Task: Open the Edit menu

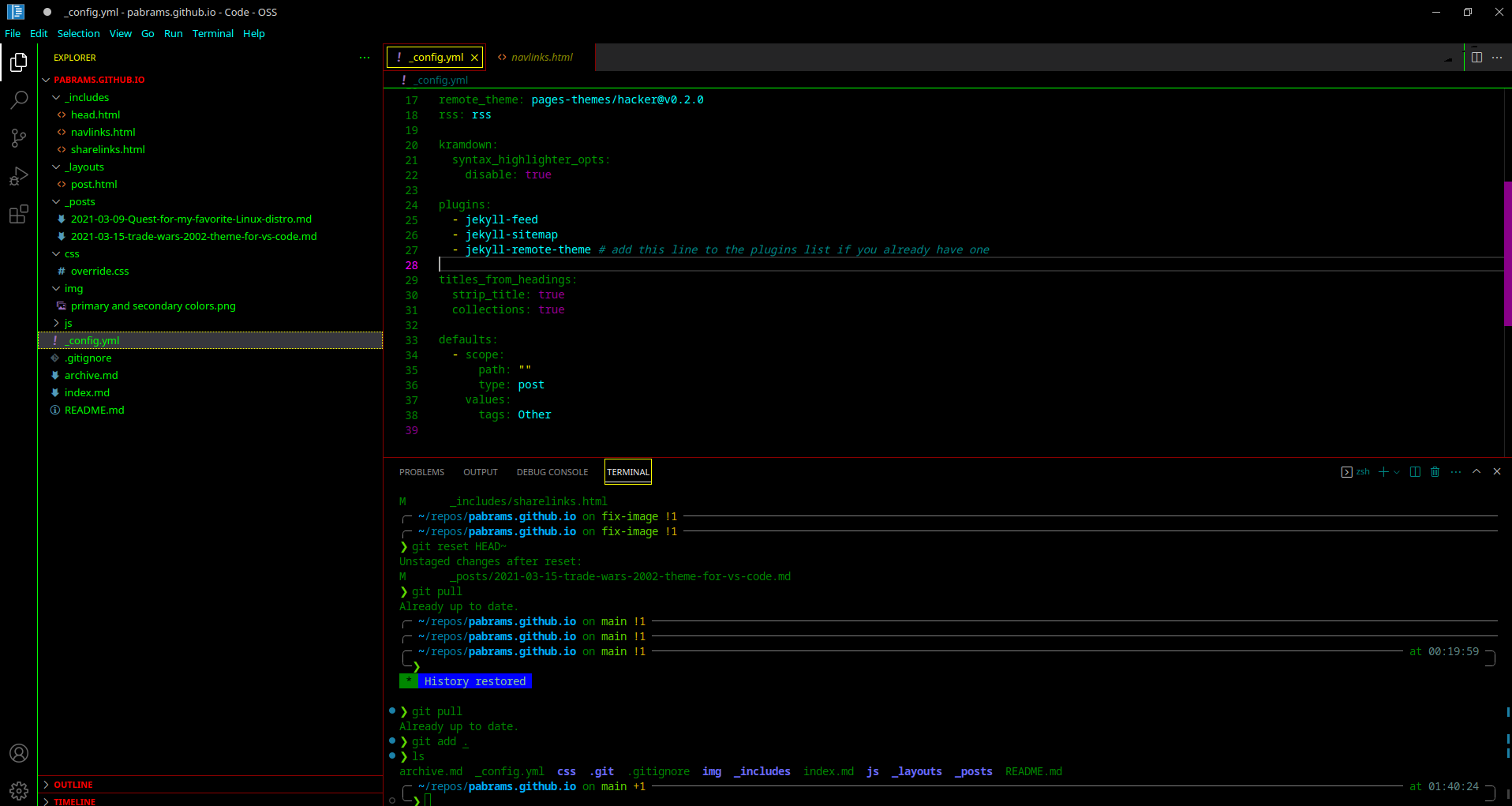Action: [x=39, y=33]
